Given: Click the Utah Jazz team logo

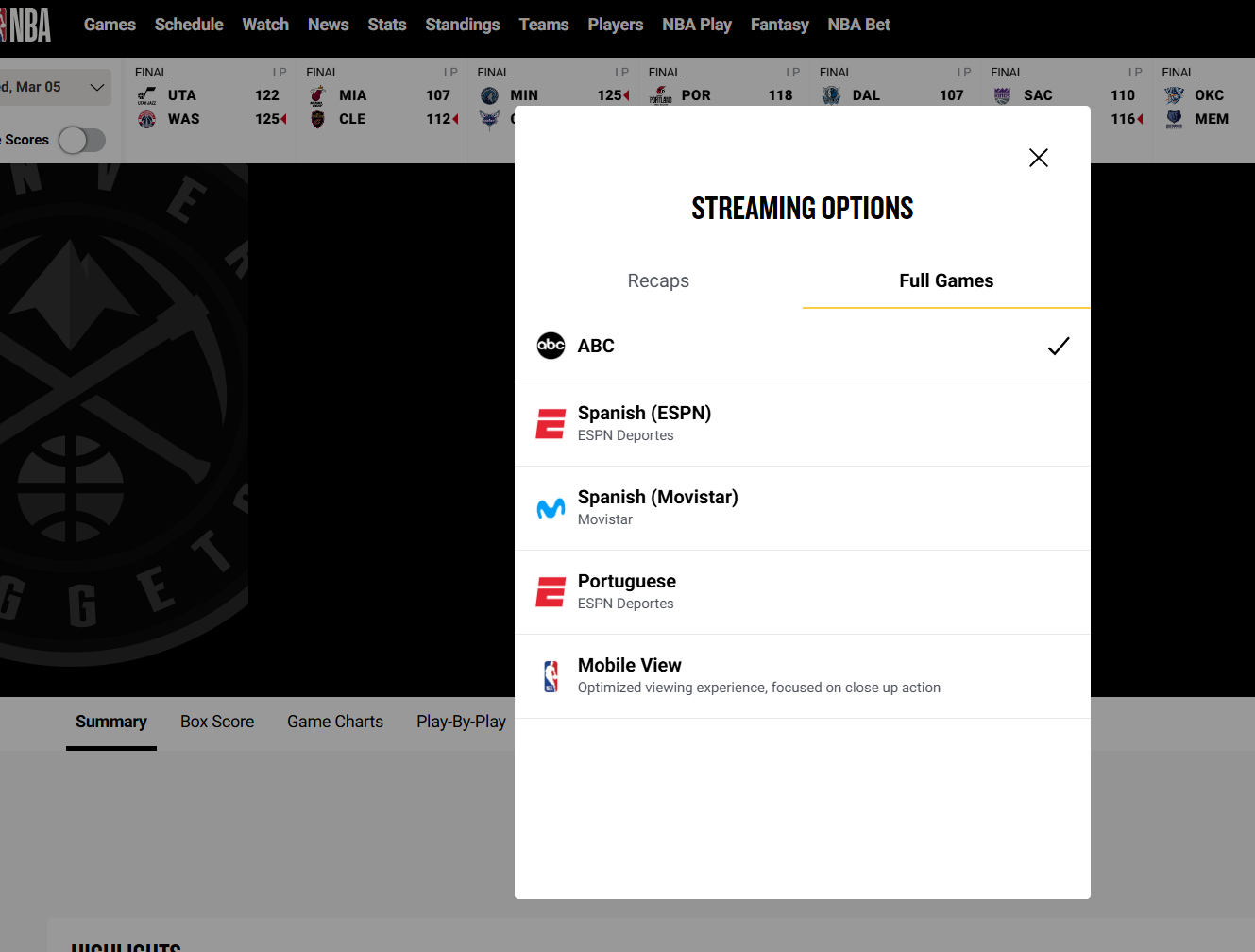Looking at the screenshot, I should pyautogui.click(x=146, y=95).
